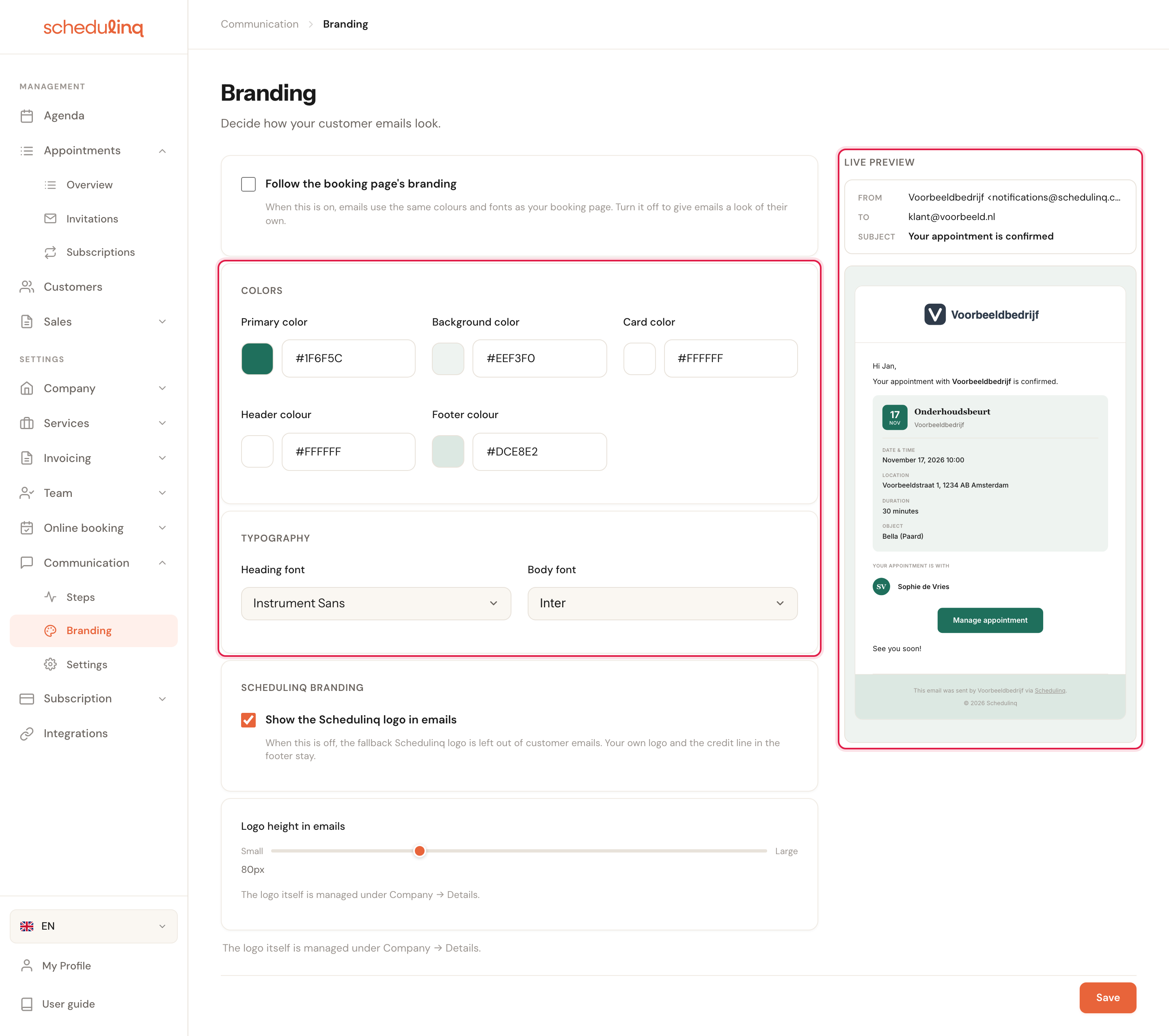Viewport: 1169px width, 1036px height.
Task: Click the Services briefcase icon
Action: pos(26,423)
